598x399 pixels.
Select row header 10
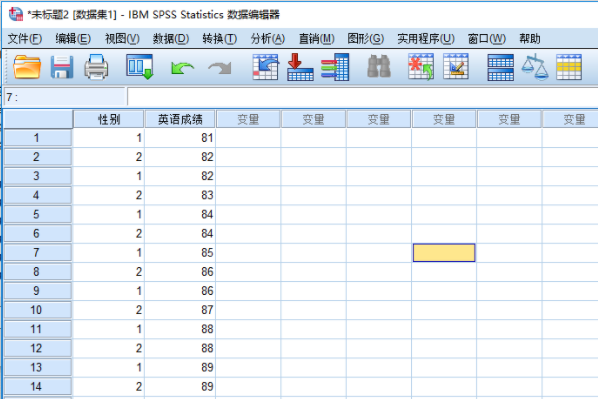[37, 310]
